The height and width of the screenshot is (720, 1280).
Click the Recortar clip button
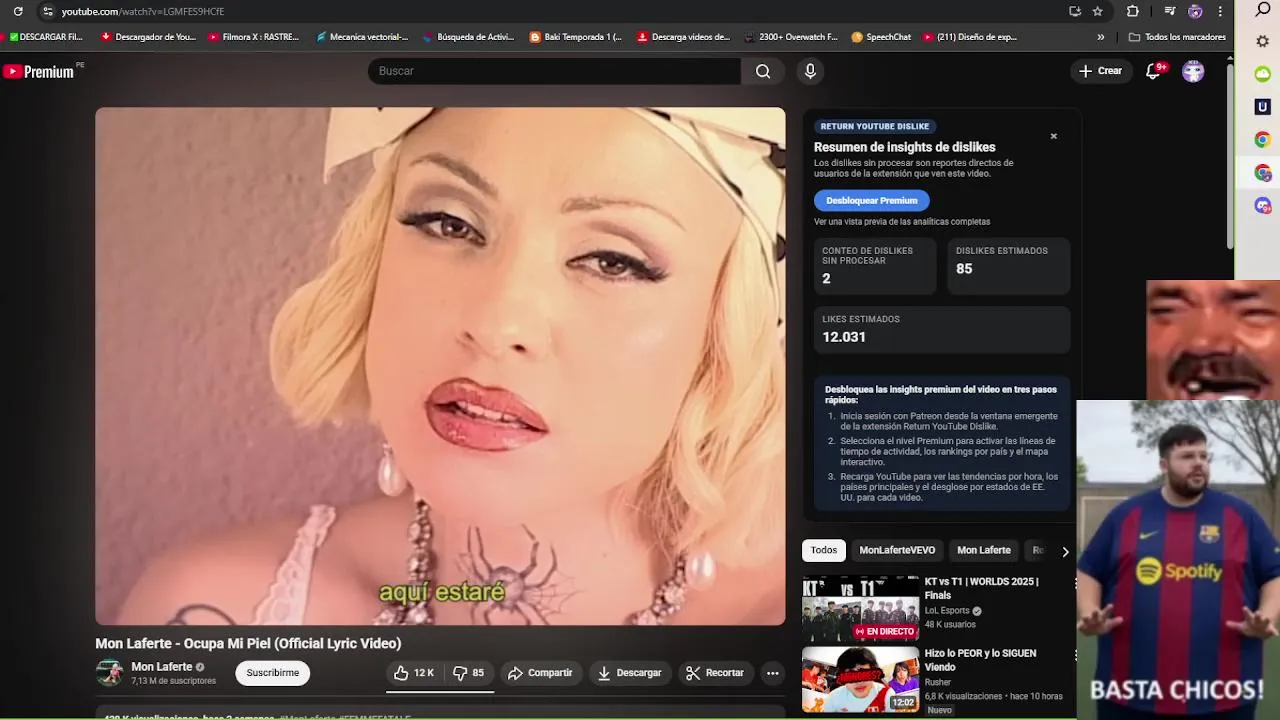[715, 673]
